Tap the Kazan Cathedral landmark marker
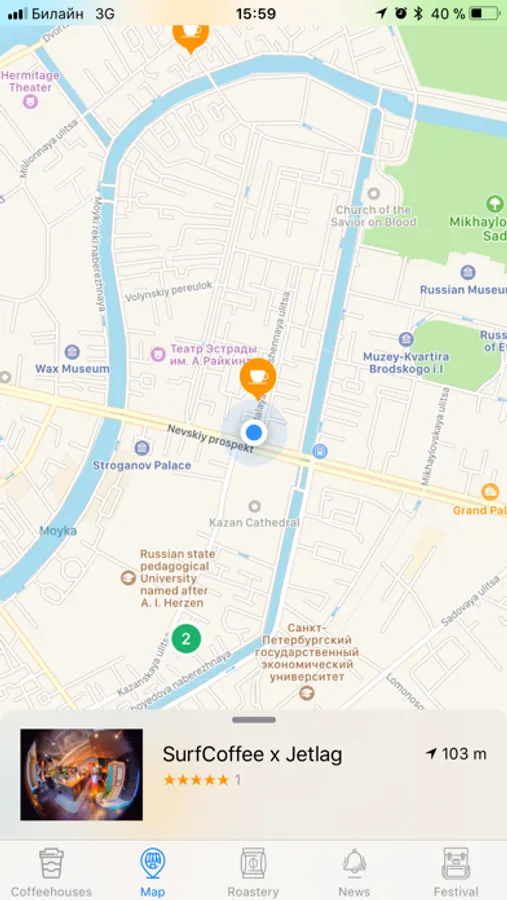This screenshot has height=900, width=507. (x=254, y=507)
